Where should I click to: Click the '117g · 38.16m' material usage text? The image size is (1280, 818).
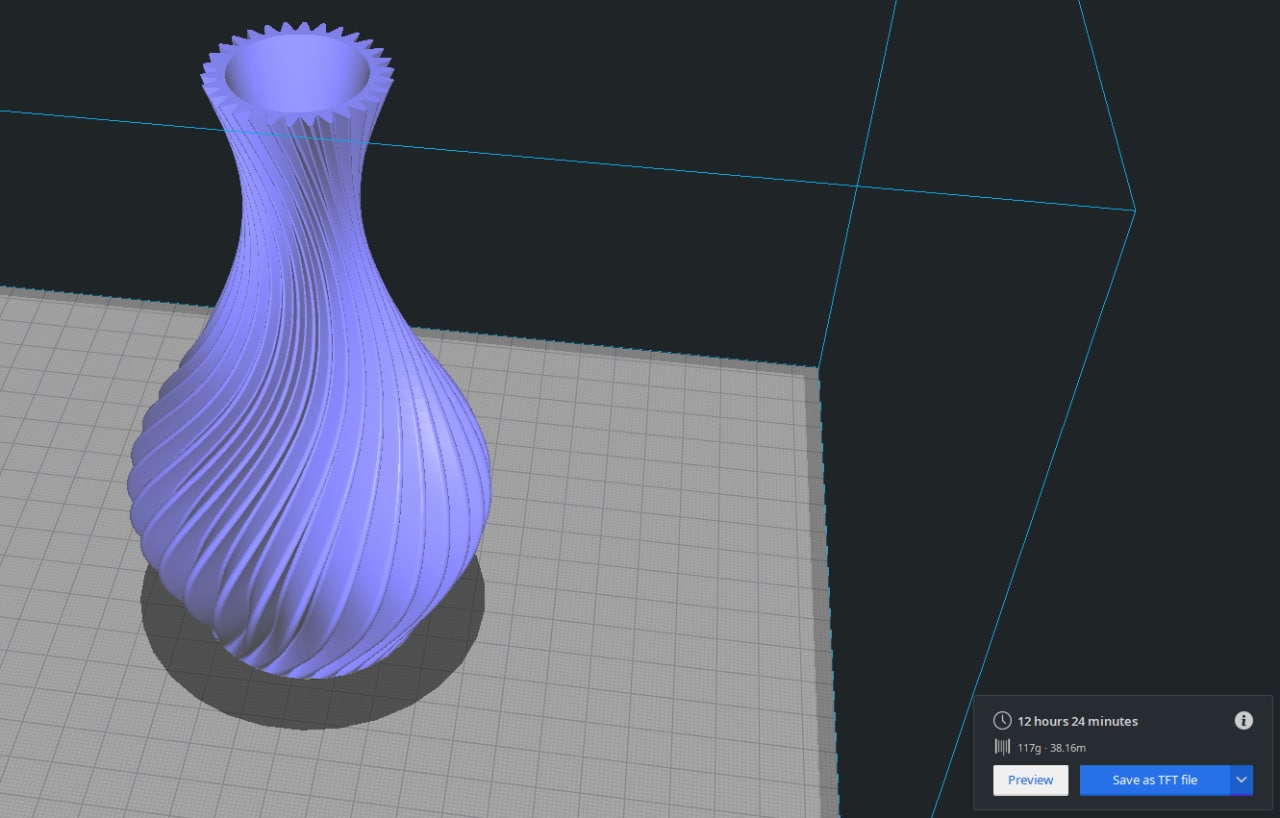pyautogui.click(x=1051, y=747)
